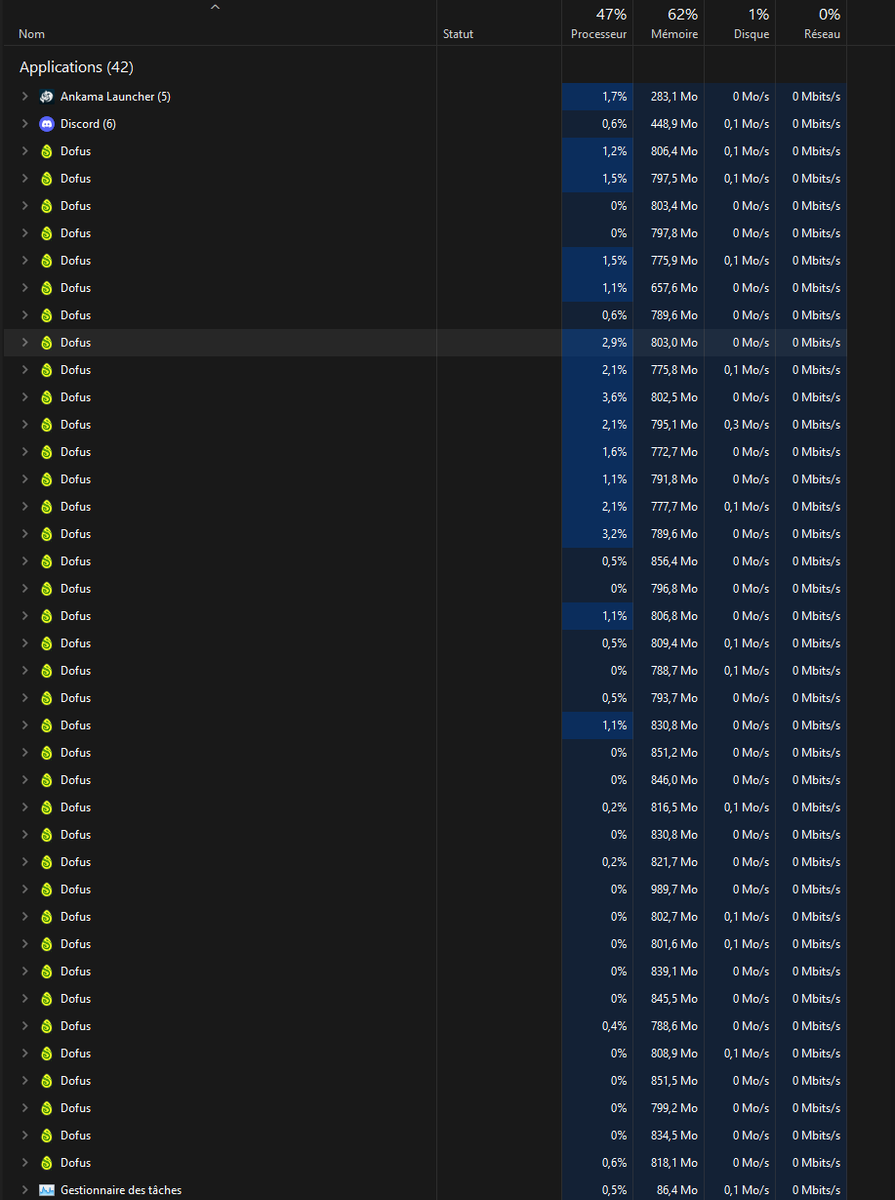This screenshot has height=1200, width=895.
Task: Click the Ankama Launcher icon
Action: pos(47,96)
